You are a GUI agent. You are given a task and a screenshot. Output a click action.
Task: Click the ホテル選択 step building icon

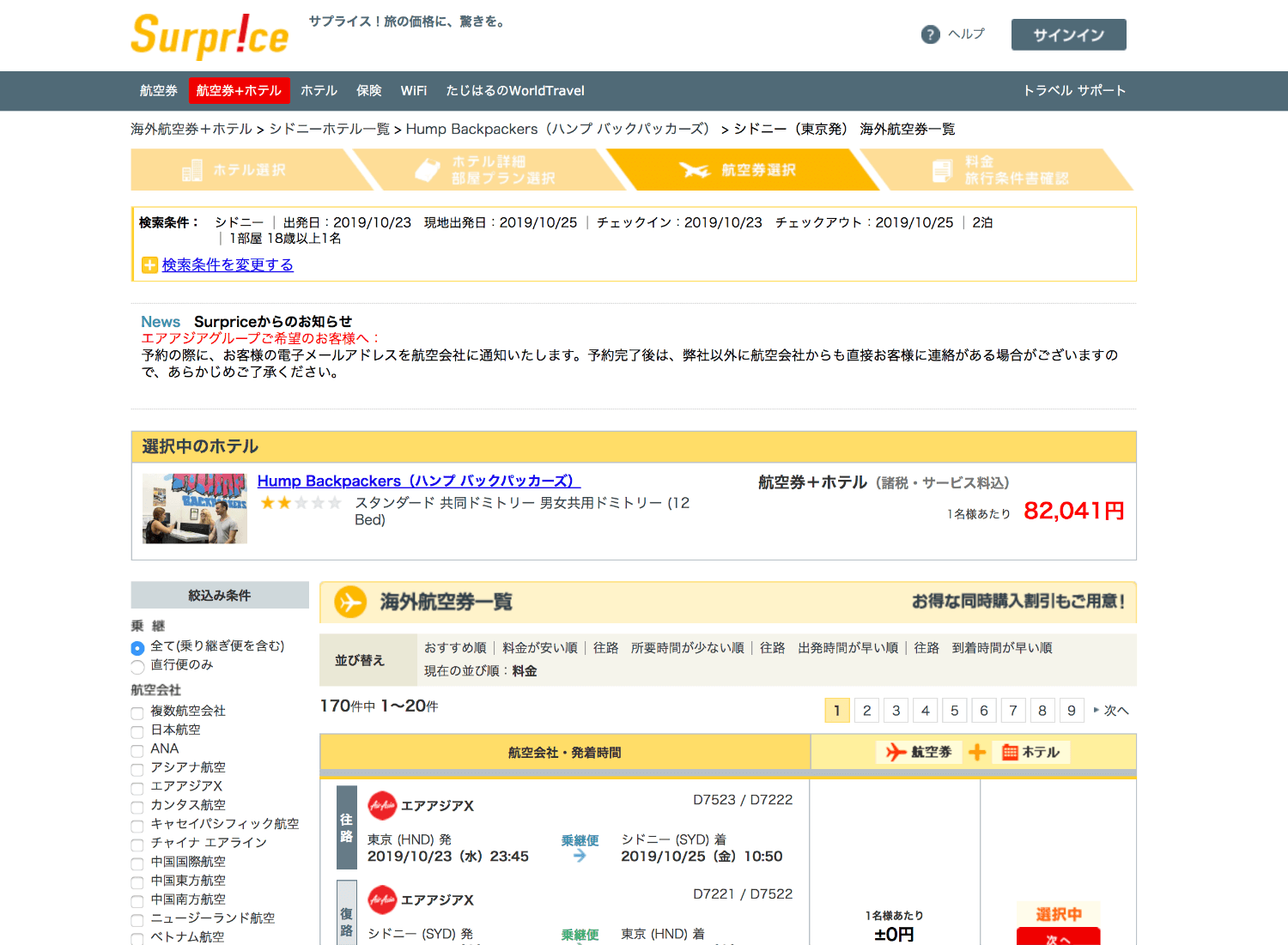coord(192,170)
